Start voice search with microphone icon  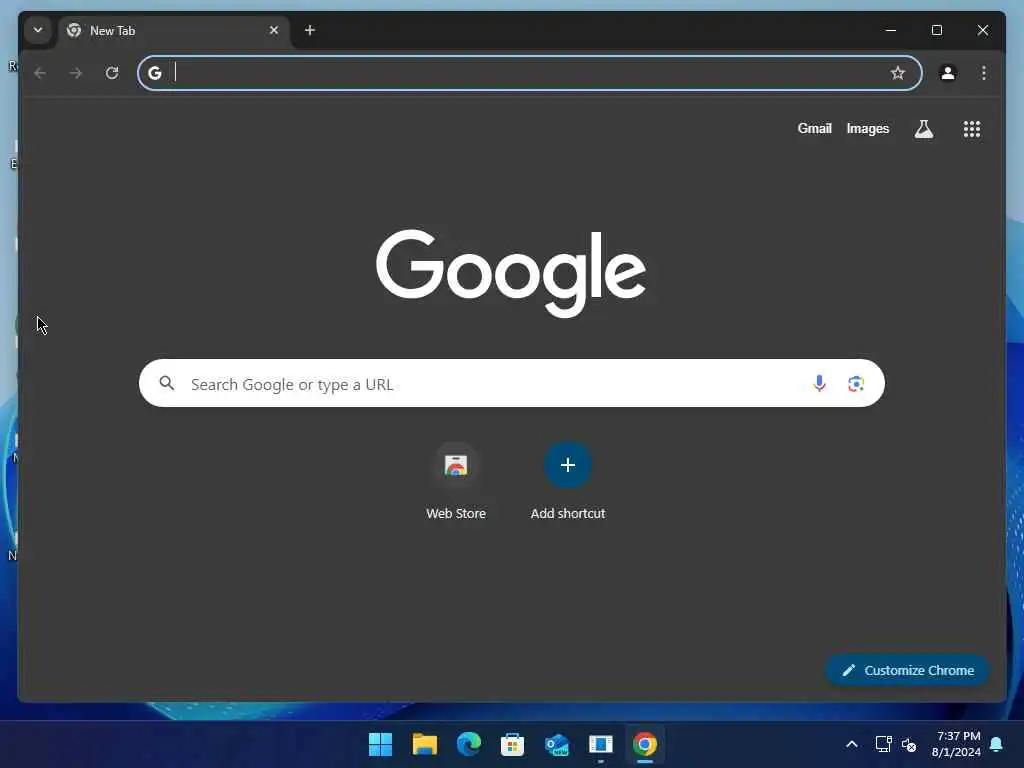click(x=819, y=383)
